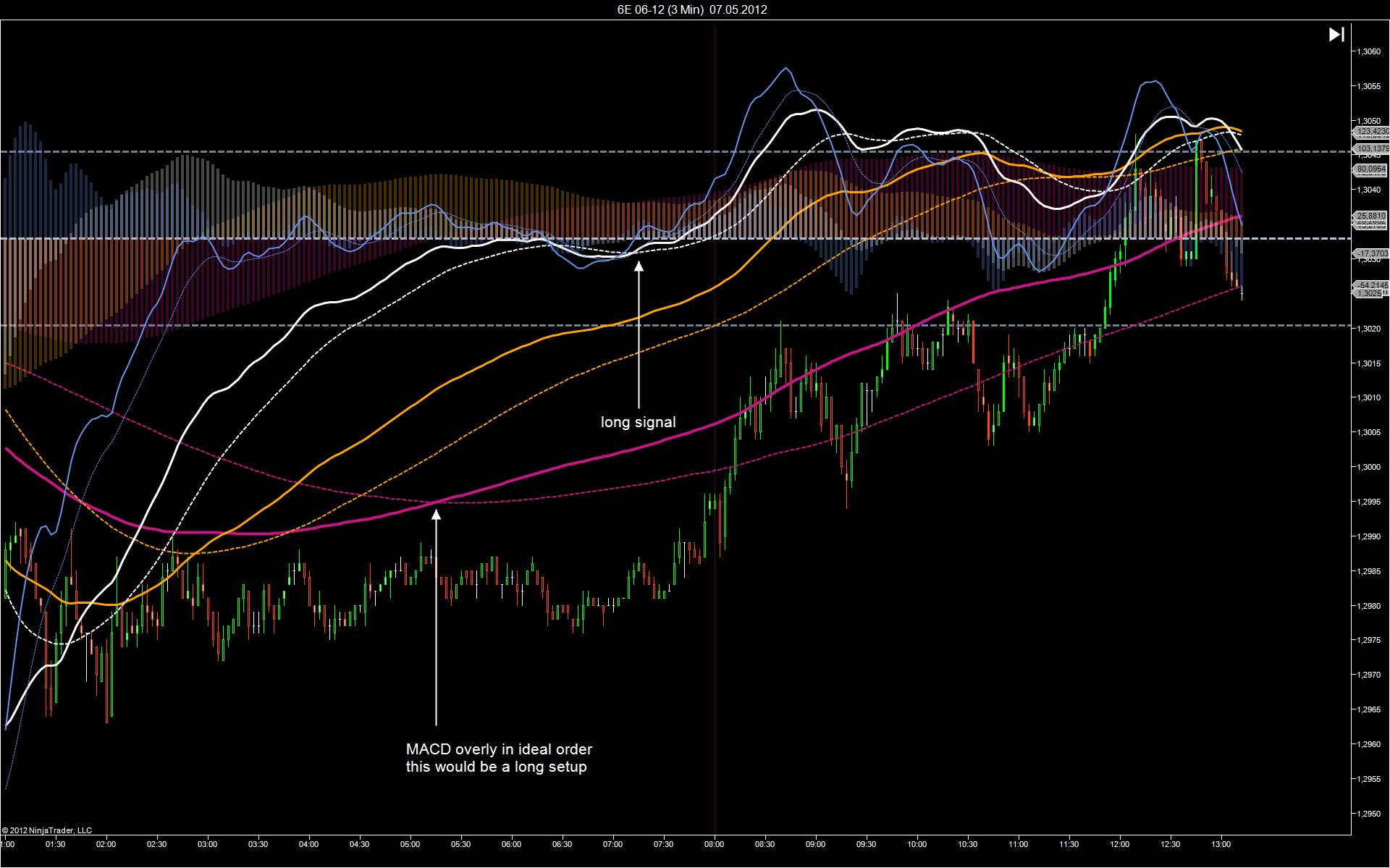Viewport: 1390px width, 868px height.
Task: Select the 'long signal' text annotation
Action: pos(638,422)
